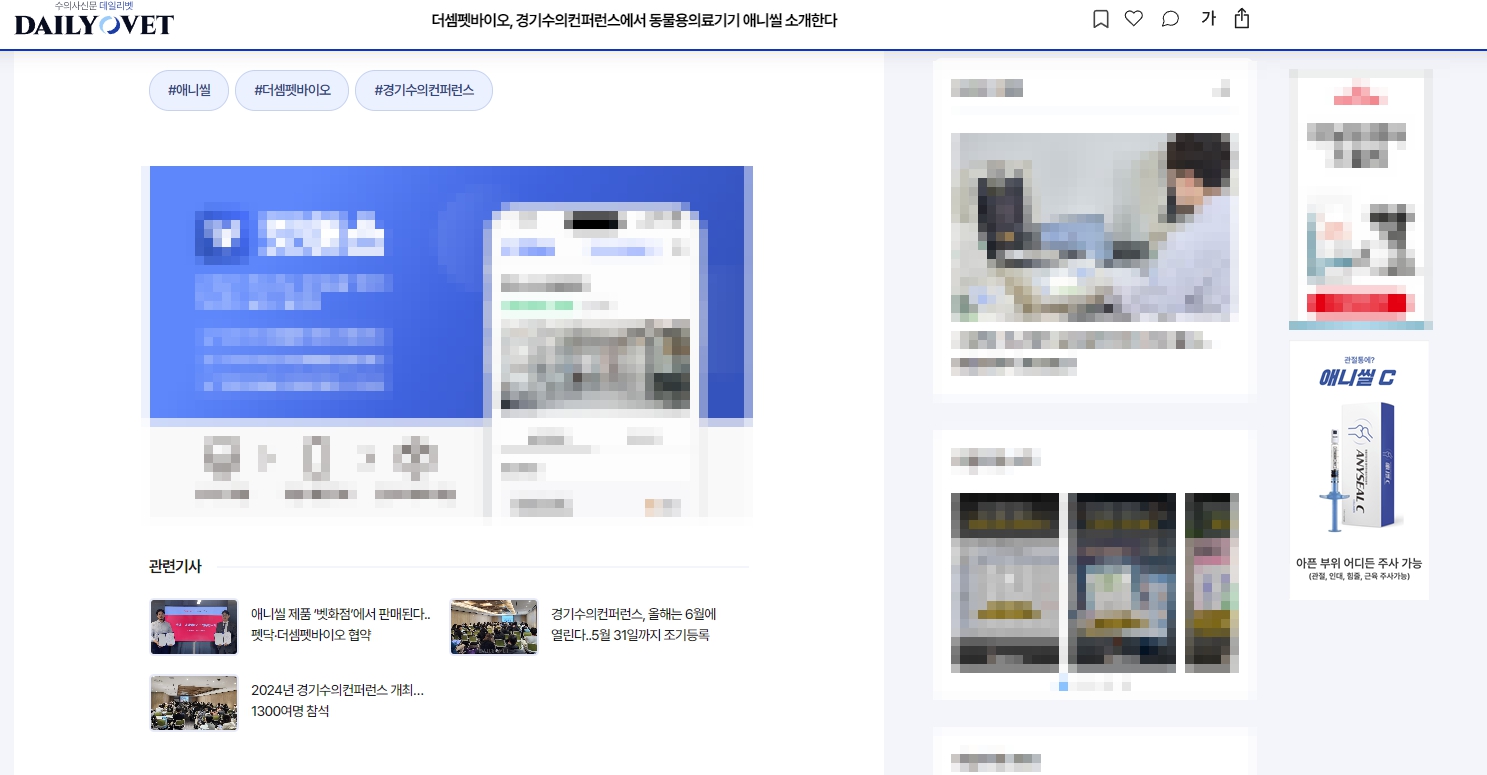The height and width of the screenshot is (775, 1487).
Task: Click the article headline in top bar
Action: (x=634, y=20)
